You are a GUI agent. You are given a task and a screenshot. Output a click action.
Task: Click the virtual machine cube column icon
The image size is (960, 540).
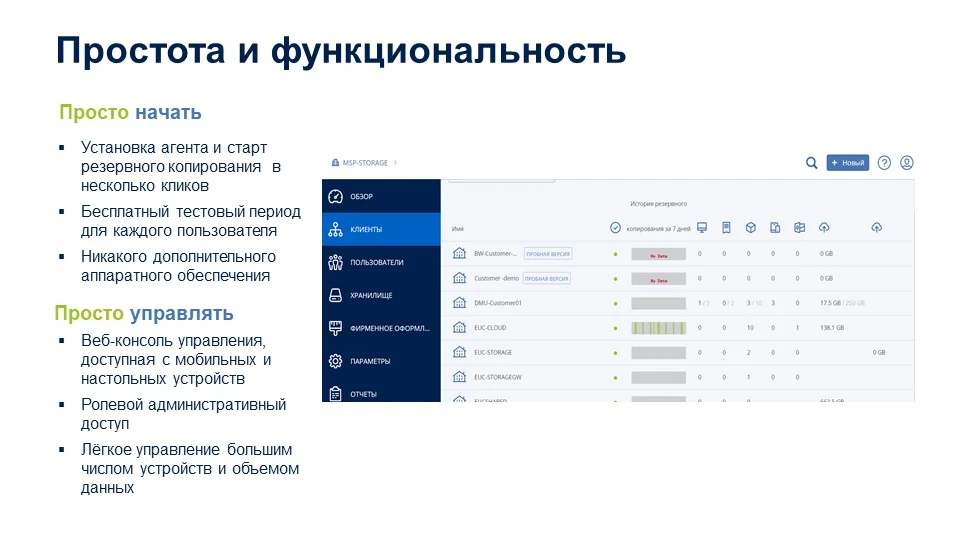pos(751,228)
